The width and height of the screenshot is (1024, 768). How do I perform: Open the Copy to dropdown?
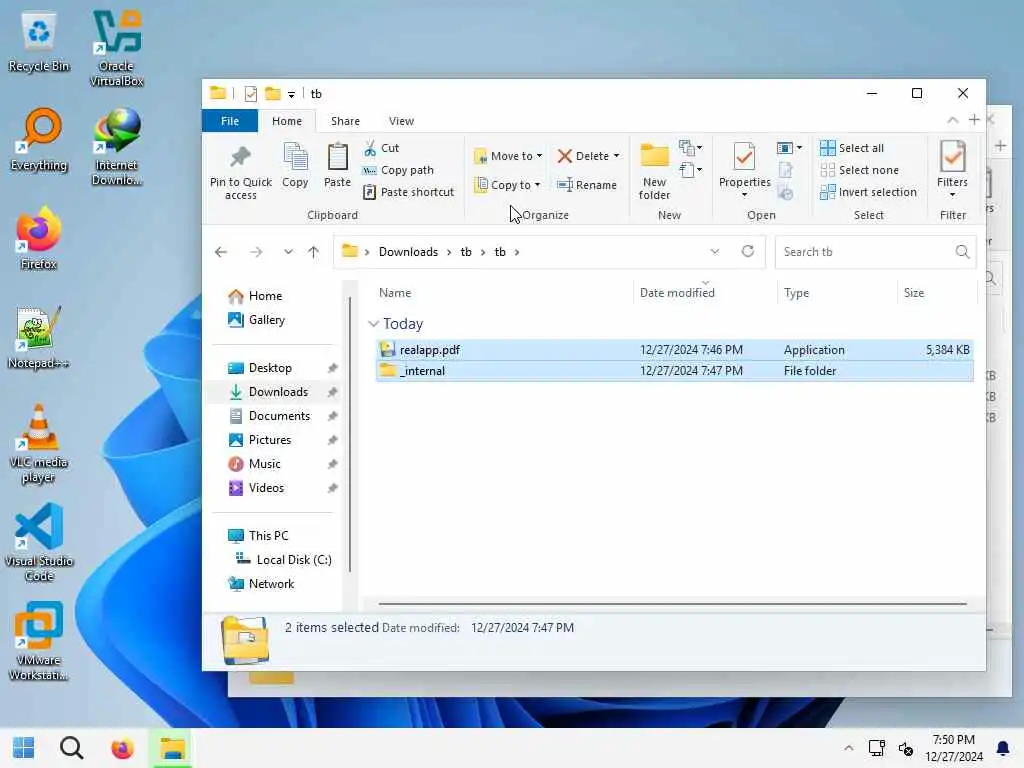click(x=507, y=185)
